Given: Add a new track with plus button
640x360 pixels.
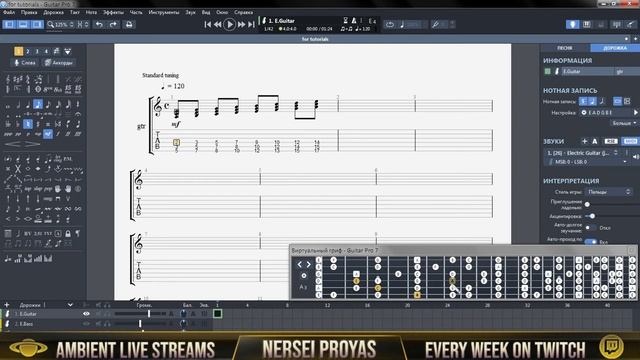Looking at the screenshot, I should tap(7, 305).
